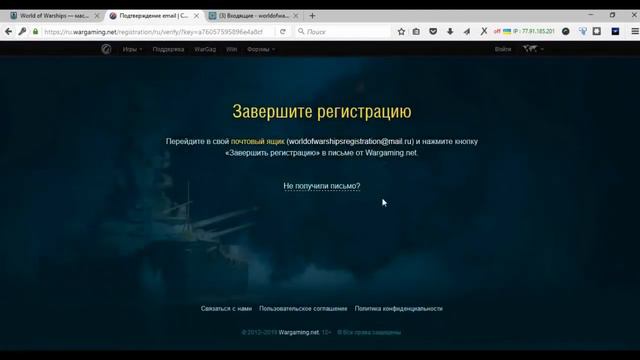
Task: Click the Завершите регистрацию heading
Action: pos(322,111)
